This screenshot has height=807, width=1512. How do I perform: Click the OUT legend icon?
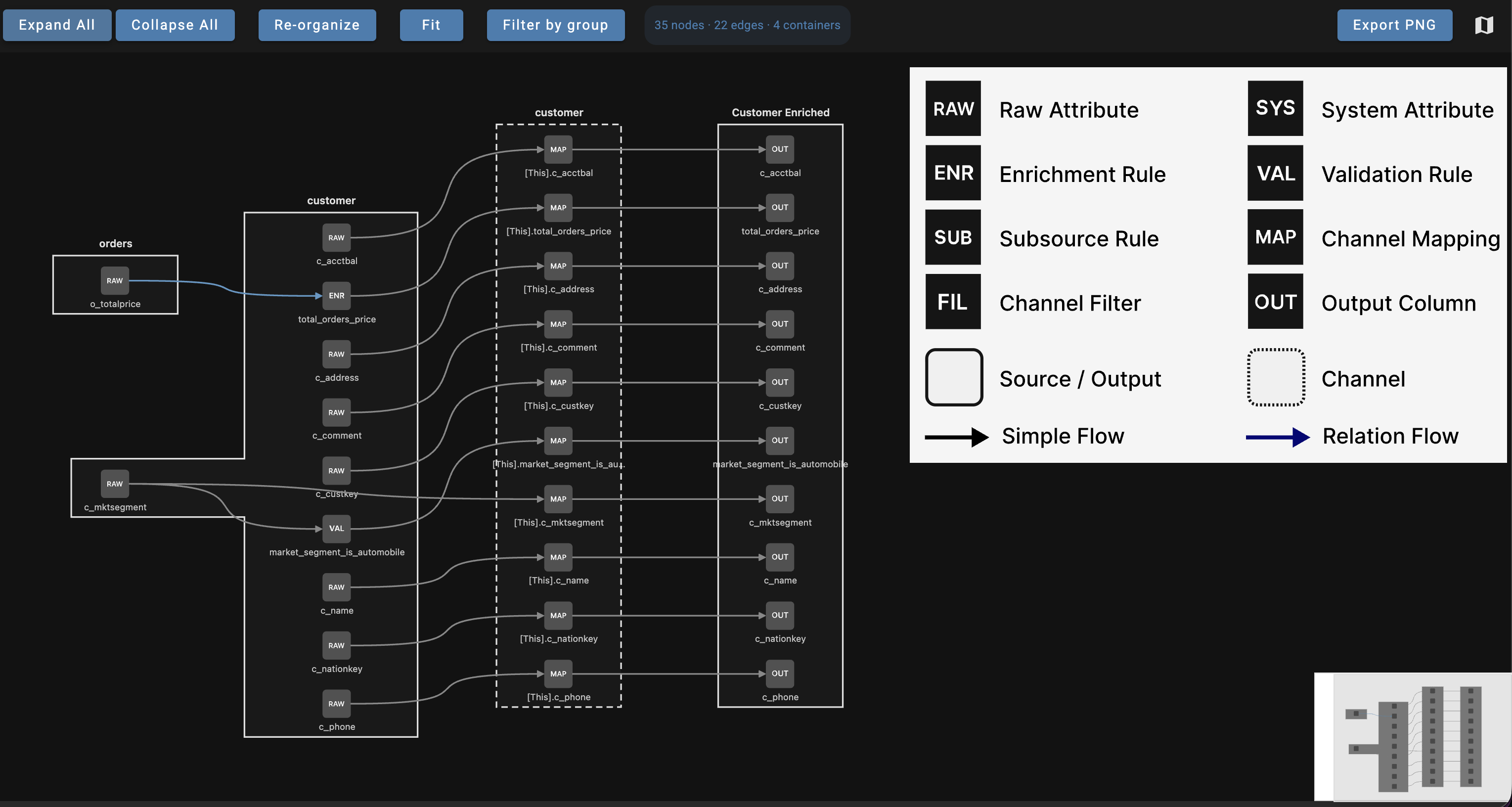1276,302
